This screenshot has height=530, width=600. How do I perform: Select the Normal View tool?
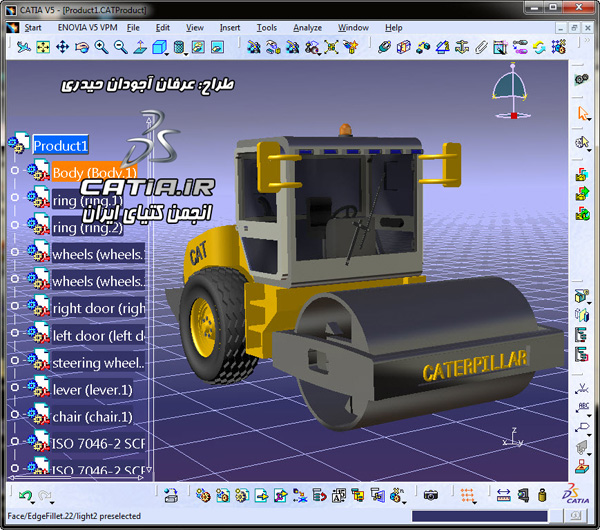(140, 47)
